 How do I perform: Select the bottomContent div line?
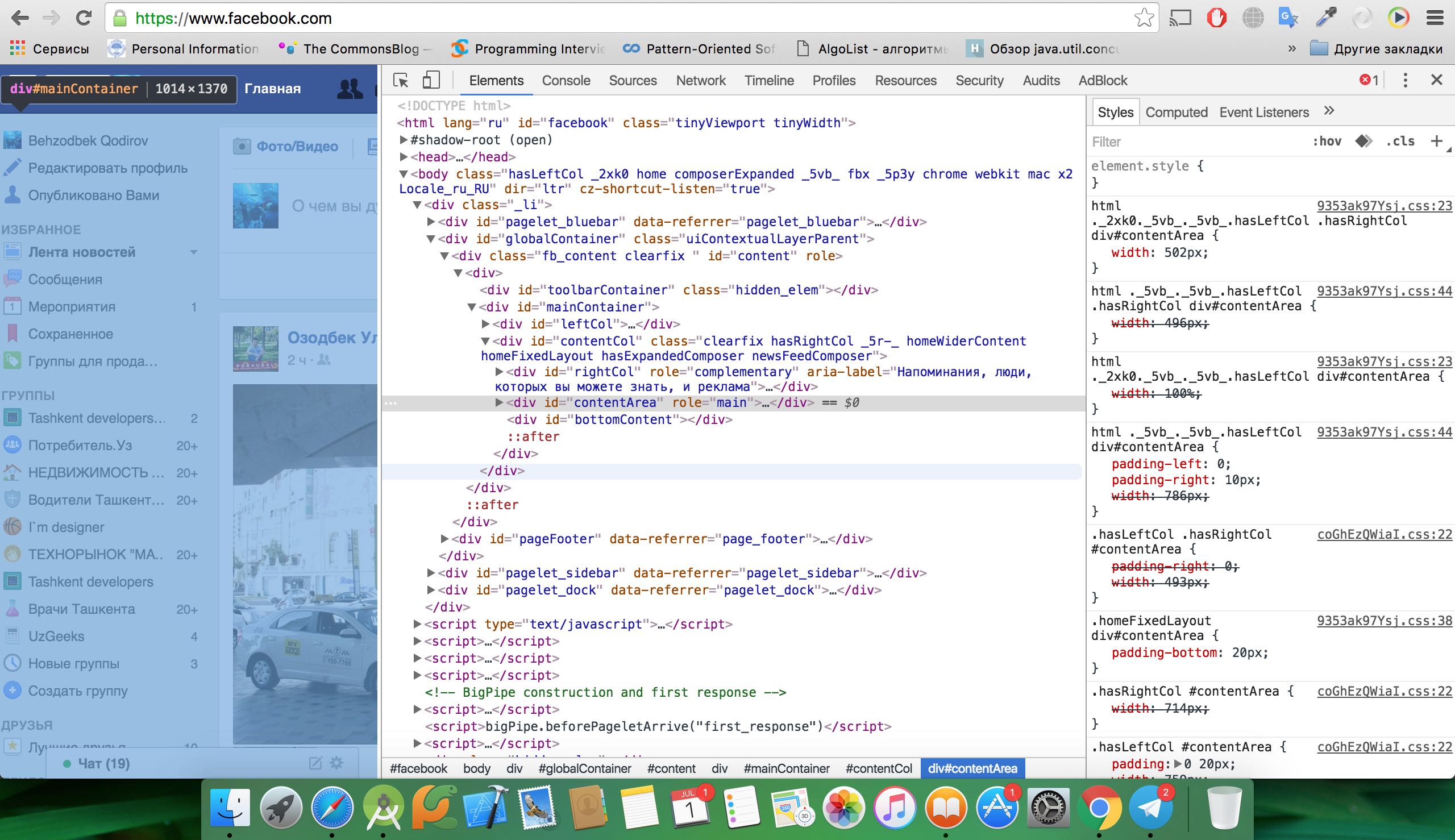coord(620,420)
